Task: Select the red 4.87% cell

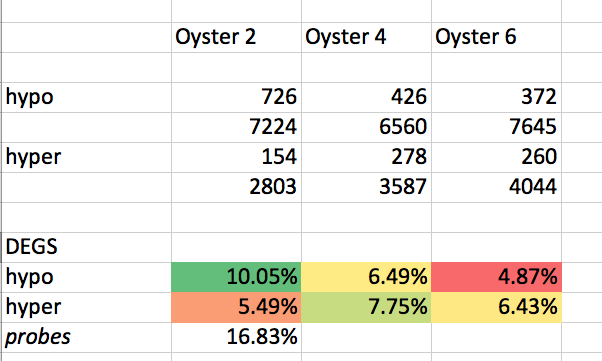Action: coord(496,277)
